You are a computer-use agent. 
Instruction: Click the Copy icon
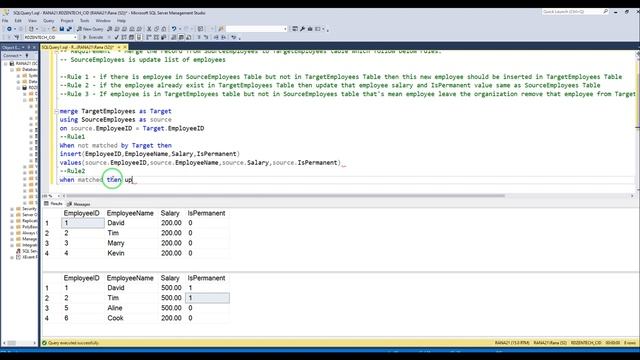tap(156, 29)
